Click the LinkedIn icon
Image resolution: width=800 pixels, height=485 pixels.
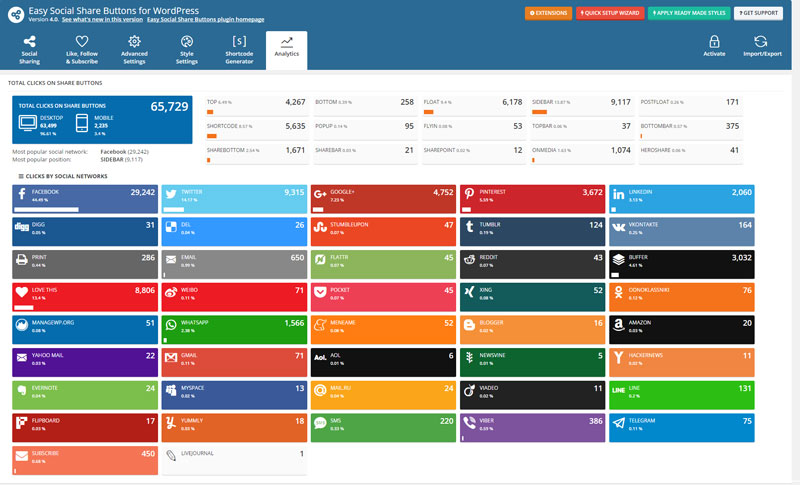[x=618, y=194]
